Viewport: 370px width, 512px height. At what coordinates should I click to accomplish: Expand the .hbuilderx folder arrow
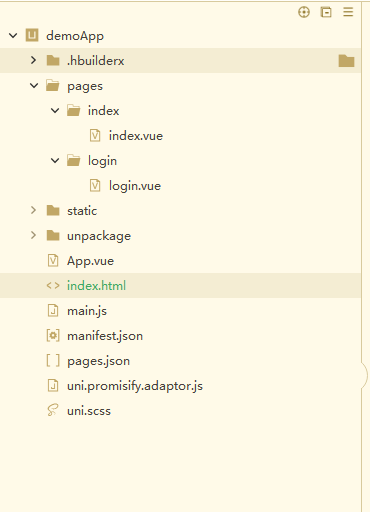[34, 60]
